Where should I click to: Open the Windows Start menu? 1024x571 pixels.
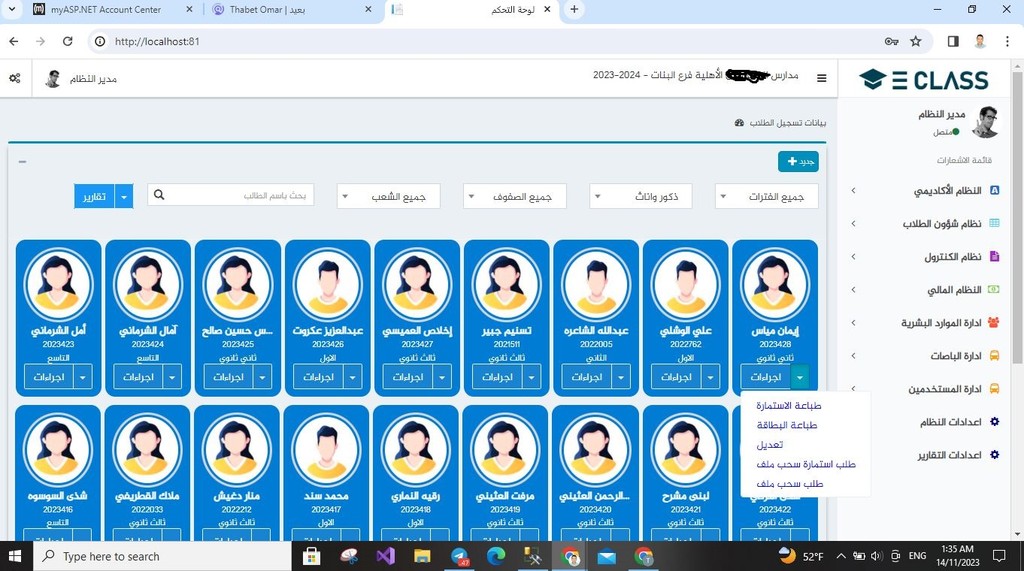tap(14, 557)
